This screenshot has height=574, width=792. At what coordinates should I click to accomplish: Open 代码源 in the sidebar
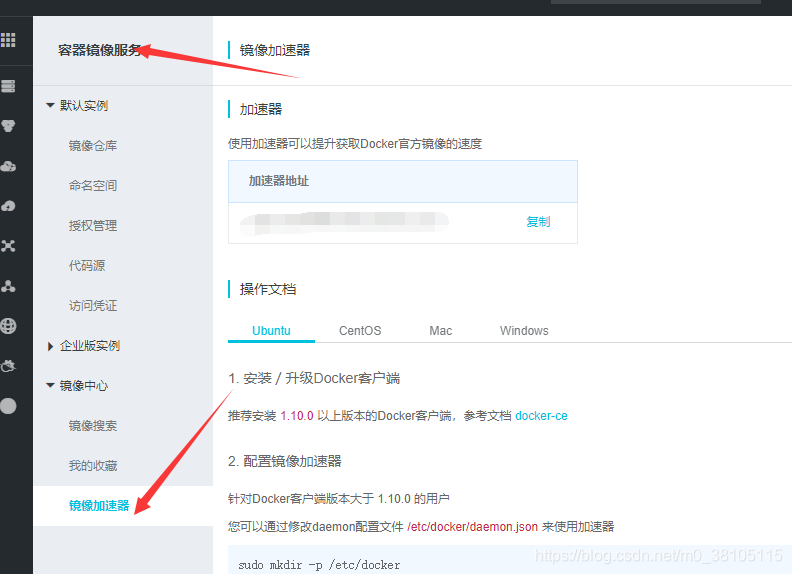87,266
